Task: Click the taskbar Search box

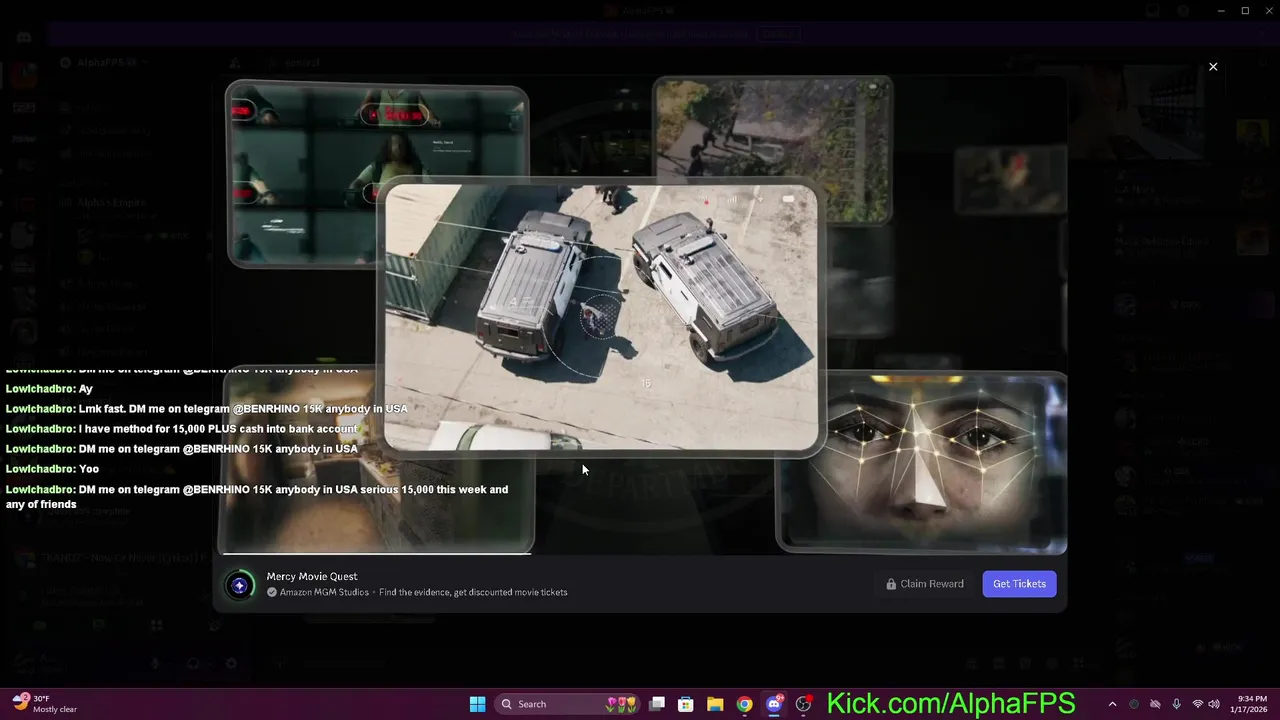Action: click(567, 704)
